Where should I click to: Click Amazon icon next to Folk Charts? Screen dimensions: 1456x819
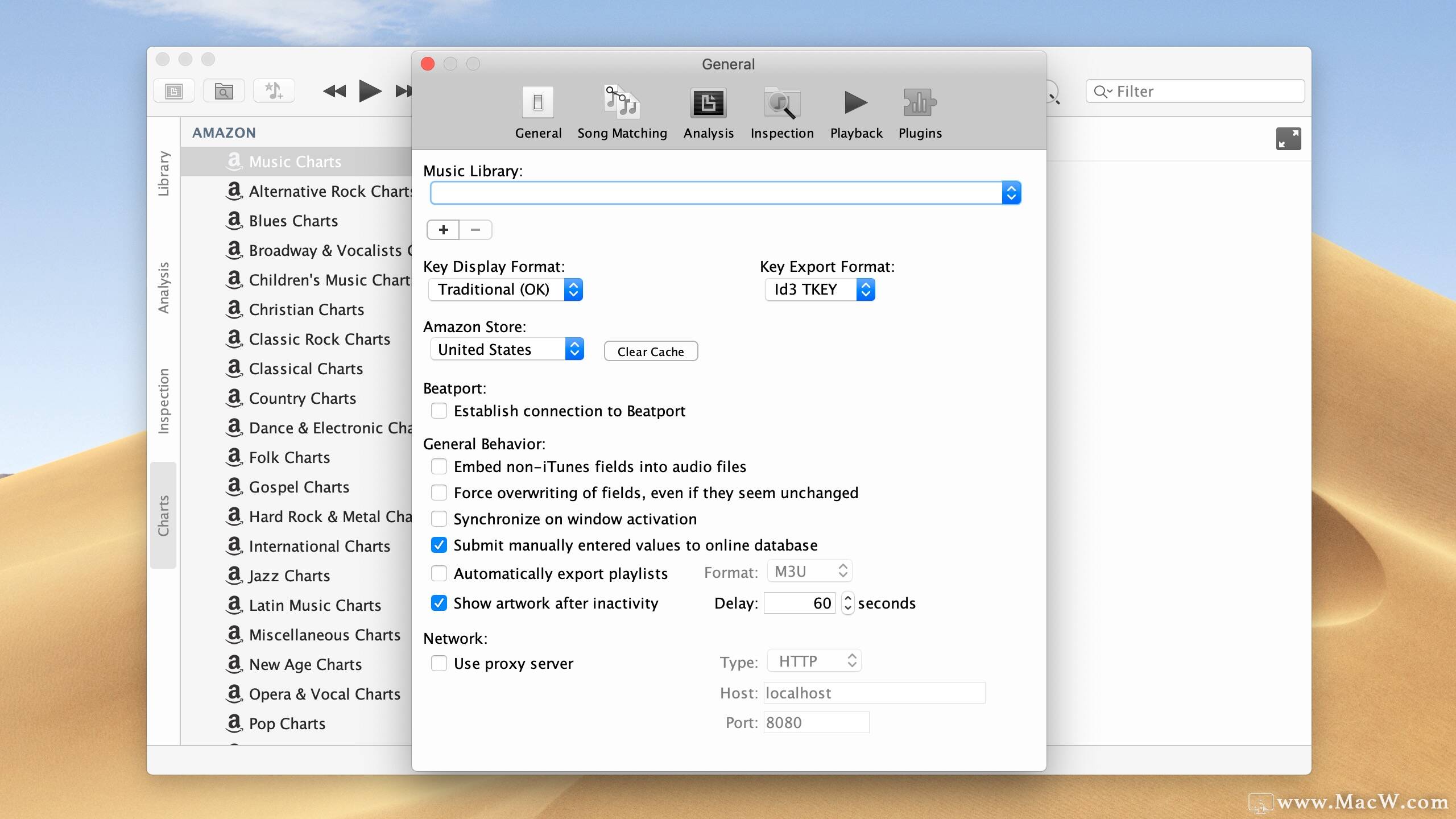234,457
